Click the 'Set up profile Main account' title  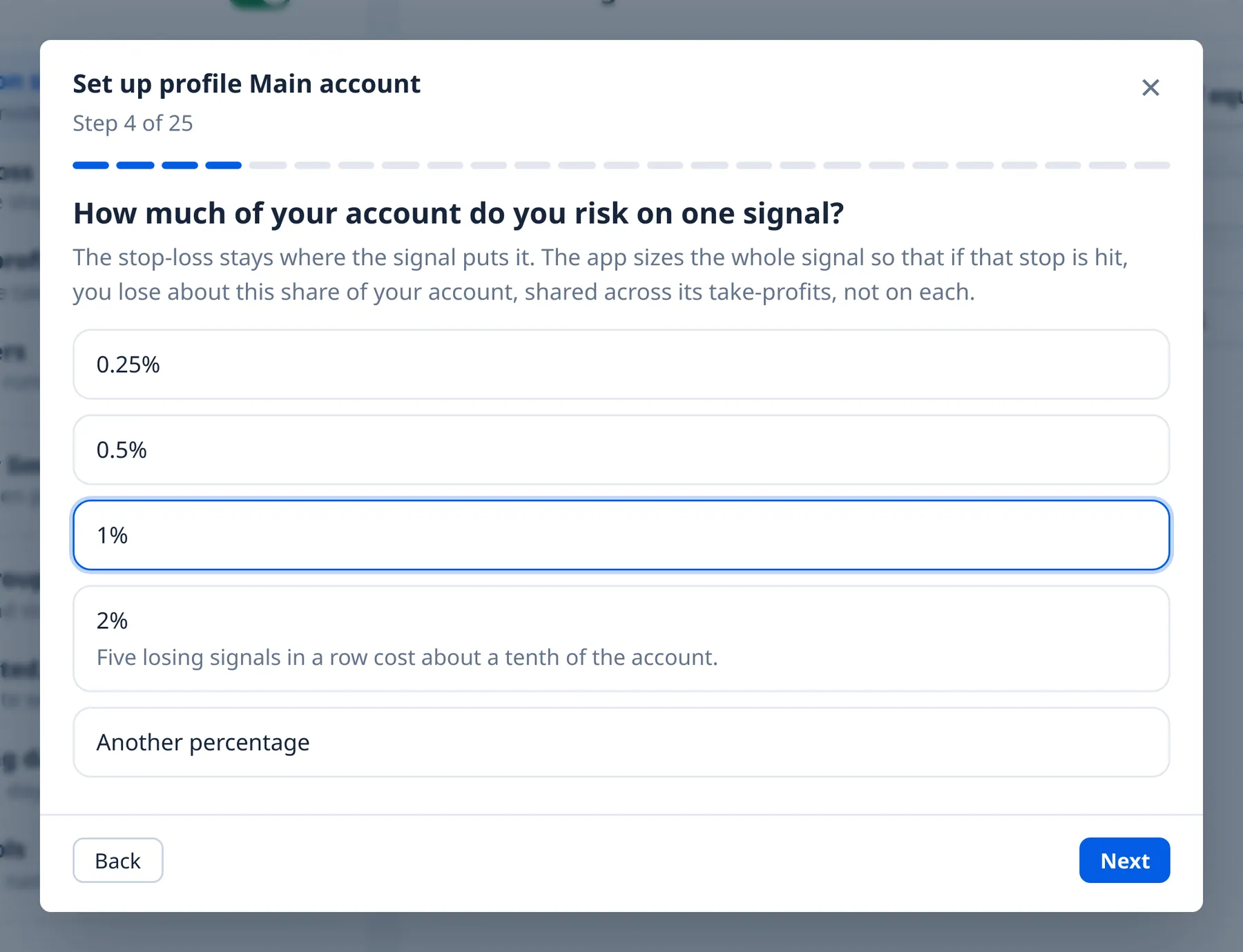[247, 84]
